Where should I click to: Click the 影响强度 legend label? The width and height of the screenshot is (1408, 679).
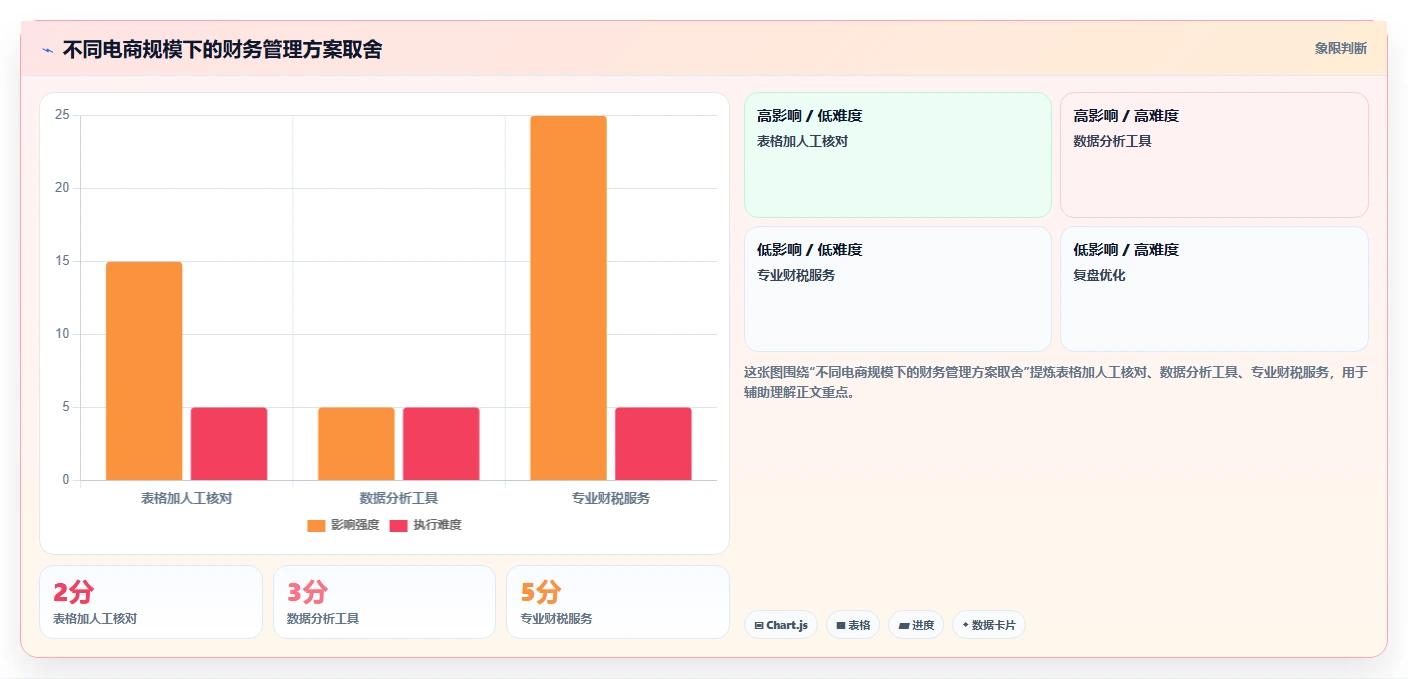(355, 525)
